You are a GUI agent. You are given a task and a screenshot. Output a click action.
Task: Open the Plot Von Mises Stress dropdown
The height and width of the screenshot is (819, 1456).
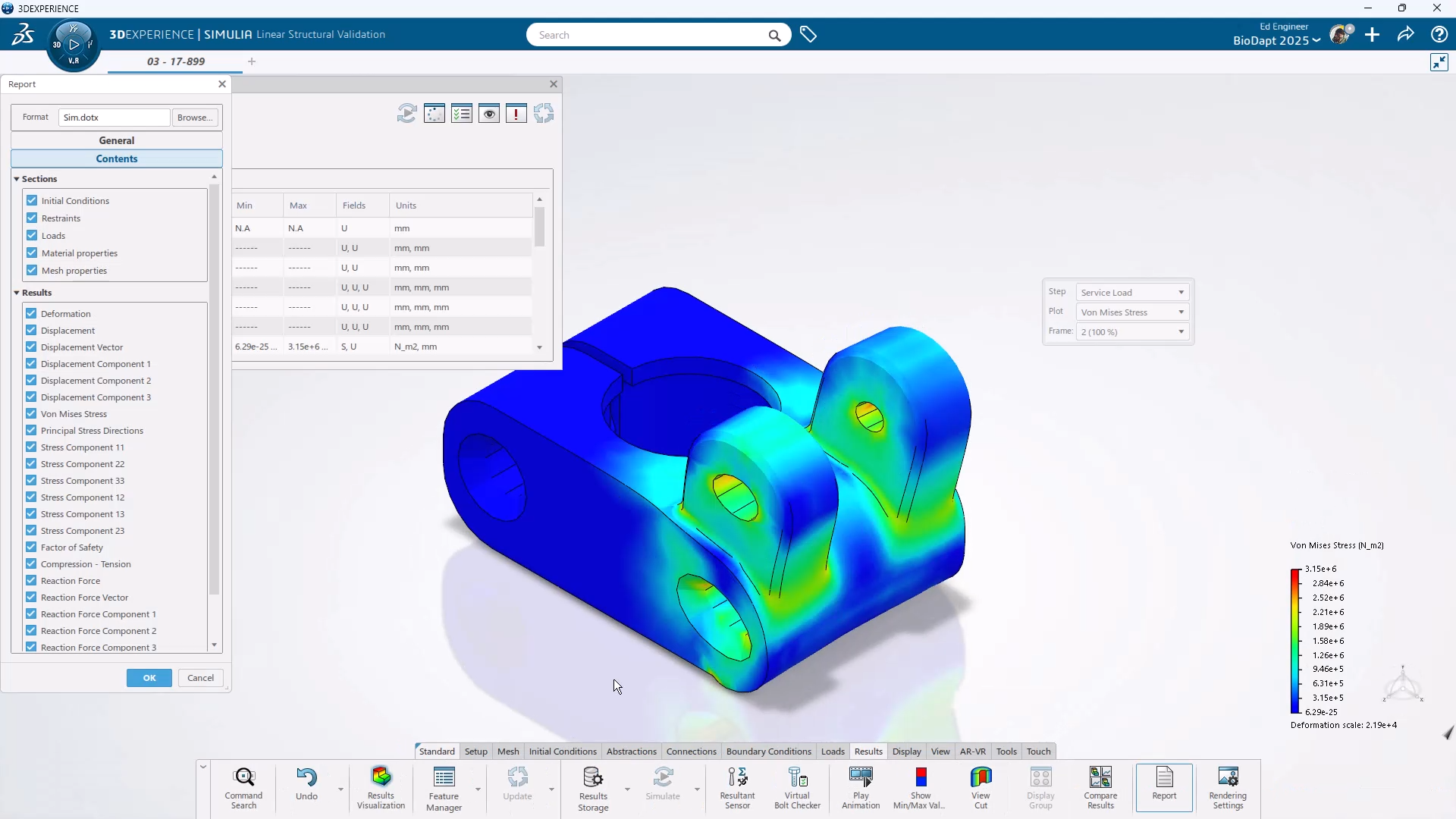coord(1132,312)
